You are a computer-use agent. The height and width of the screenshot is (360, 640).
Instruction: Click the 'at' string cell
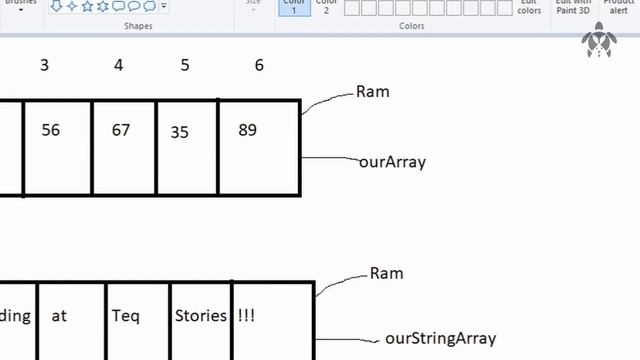(59, 316)
